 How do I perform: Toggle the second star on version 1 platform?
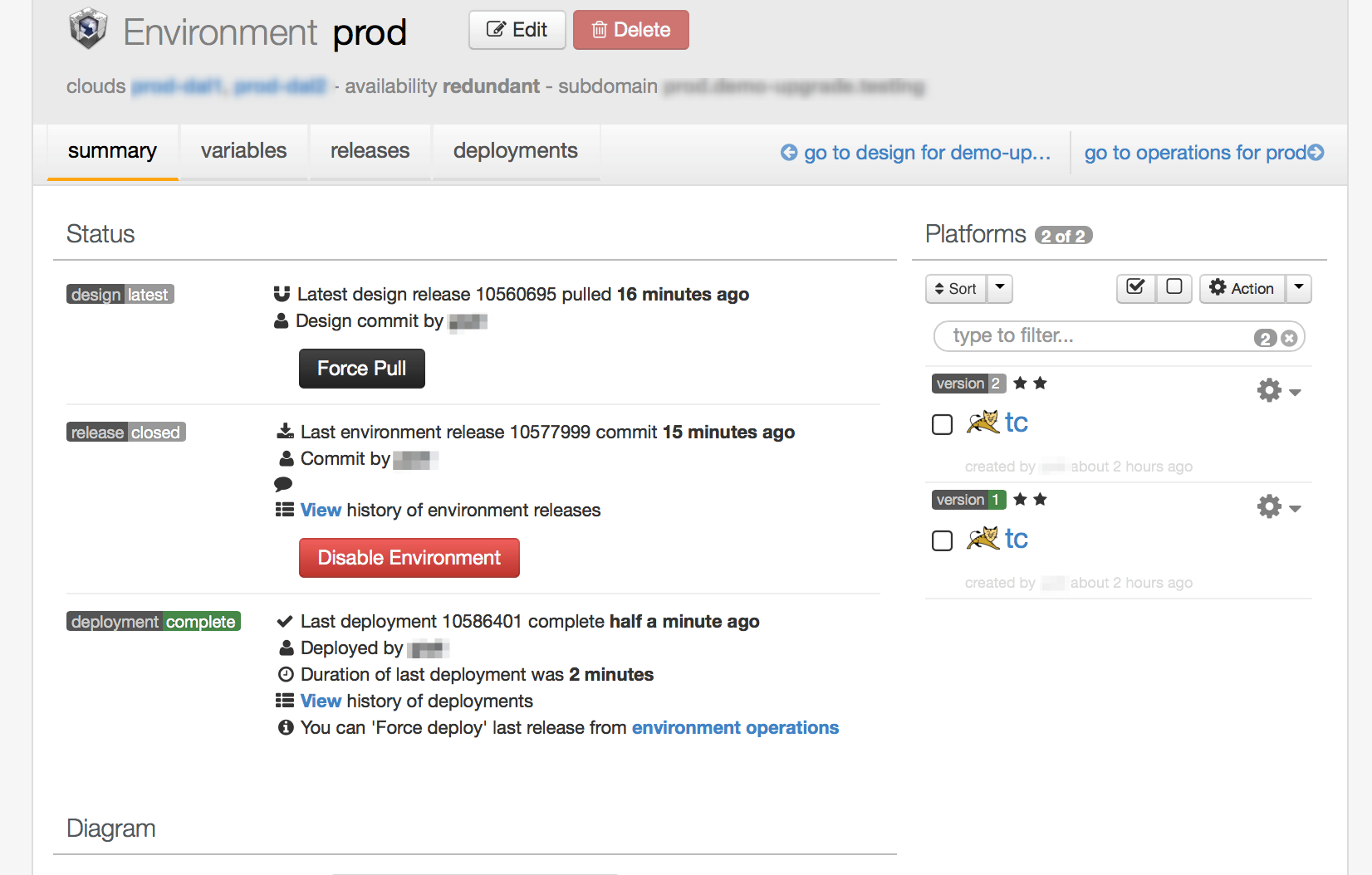[1041, 499]
